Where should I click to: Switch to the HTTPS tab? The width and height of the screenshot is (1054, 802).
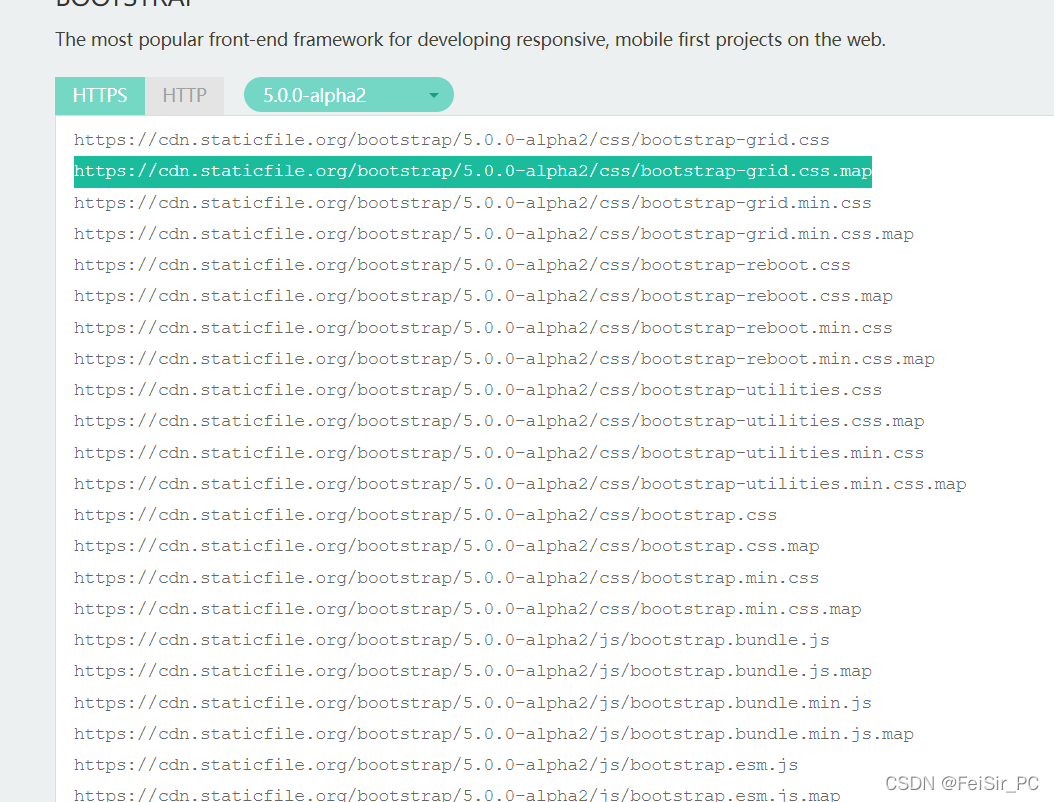pyautogui.click(x=99, y=95)
